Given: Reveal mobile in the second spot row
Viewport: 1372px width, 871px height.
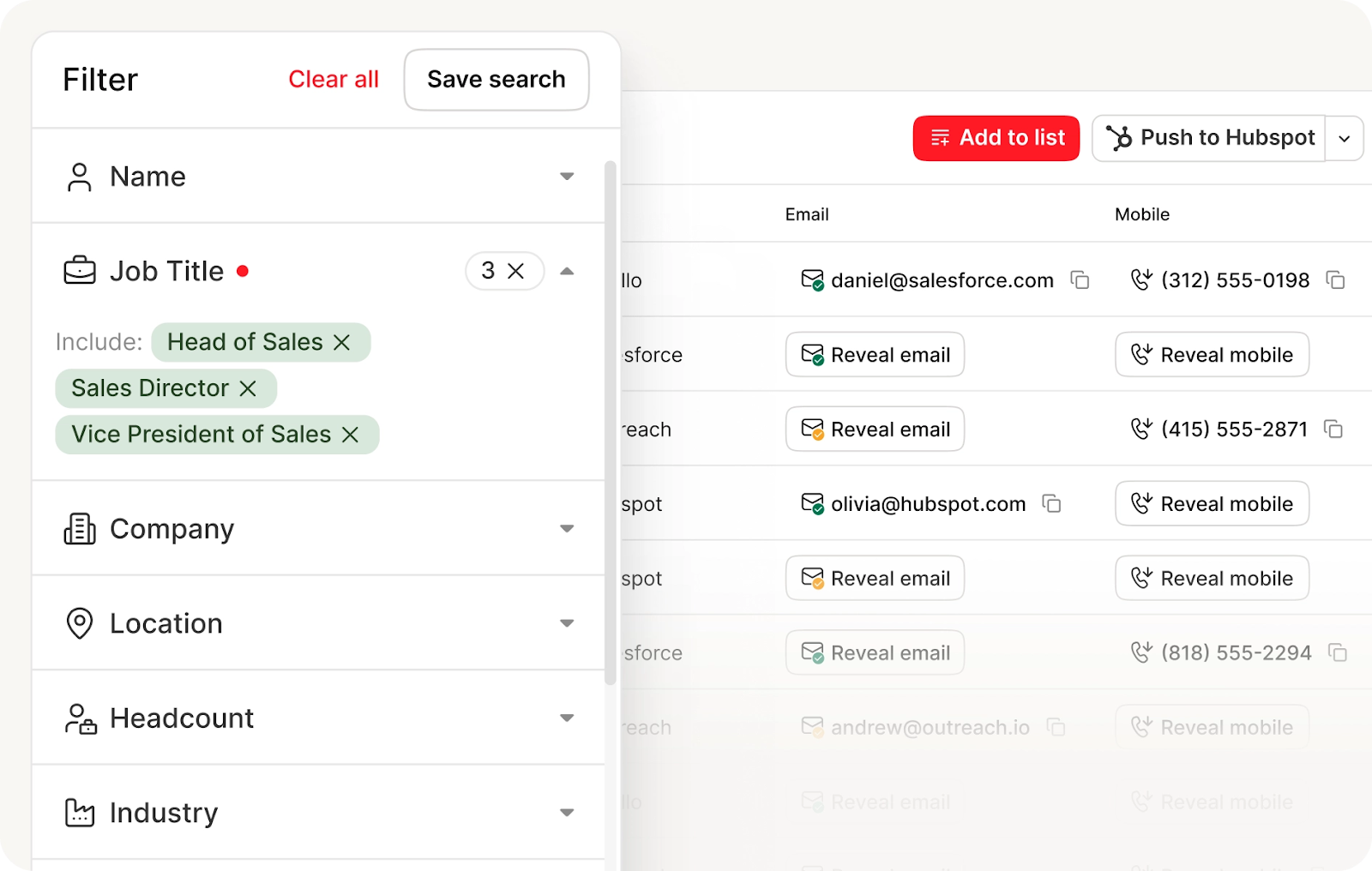Looking at the screenshot, I should pyautogui.click(x=1212, y=579).
